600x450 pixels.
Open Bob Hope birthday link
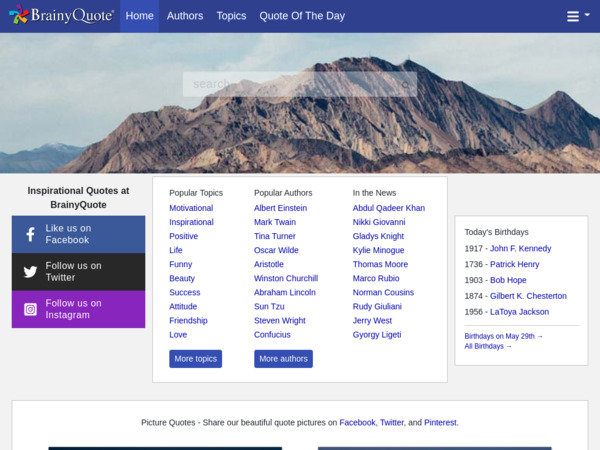tap(508, 280)
